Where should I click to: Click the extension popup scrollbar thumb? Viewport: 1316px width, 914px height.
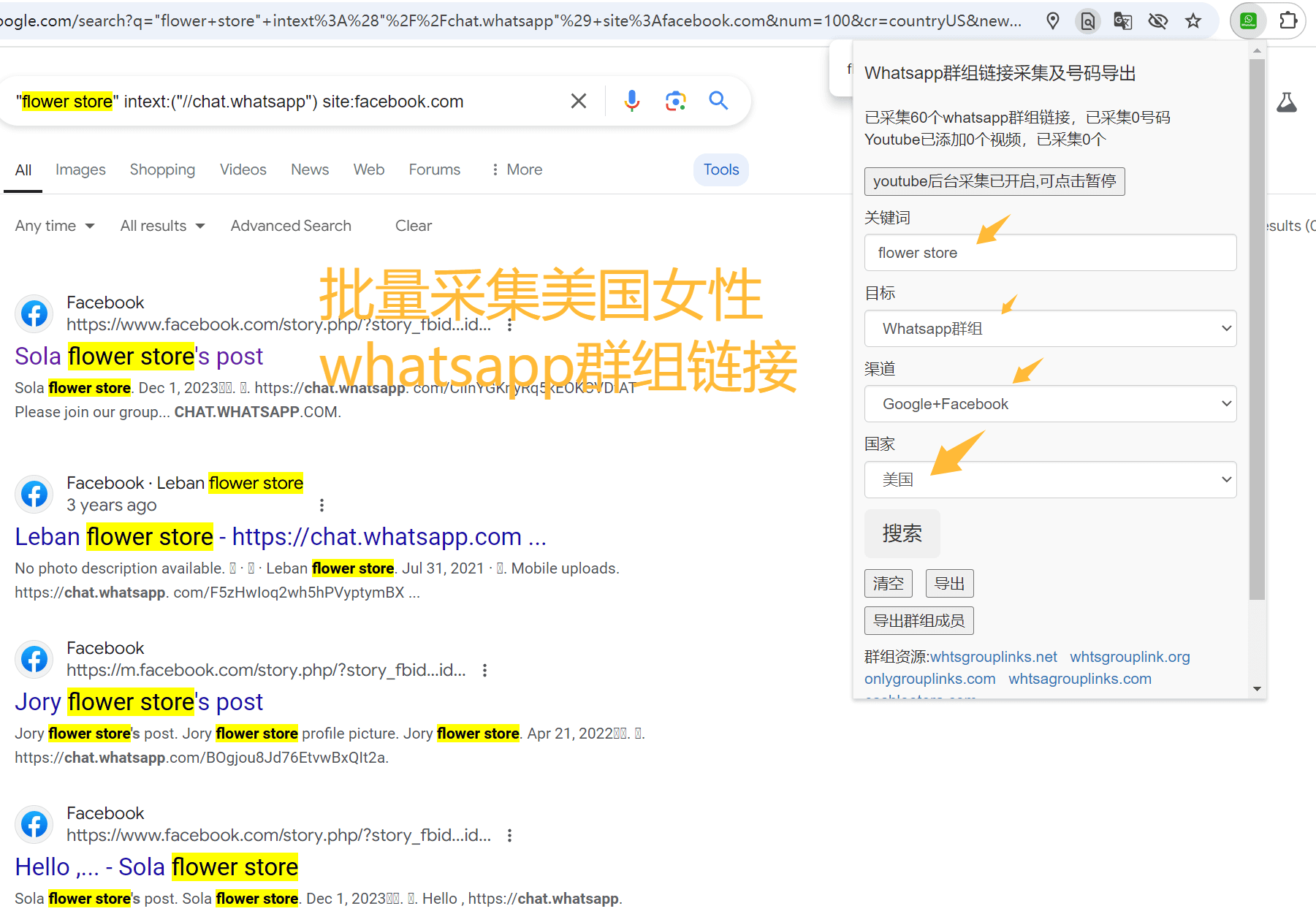(x=1257, y=329)
